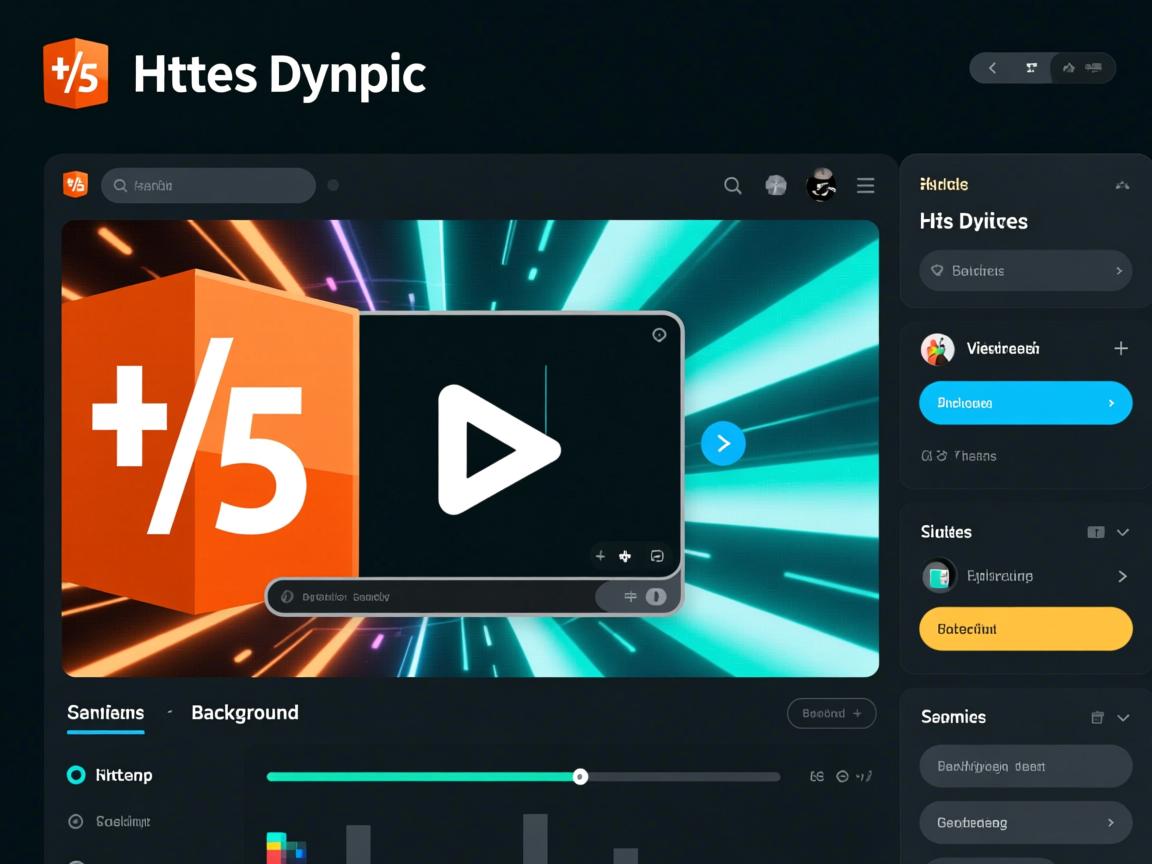
Task: Select the Hittenp radio button
Action: 76,775
